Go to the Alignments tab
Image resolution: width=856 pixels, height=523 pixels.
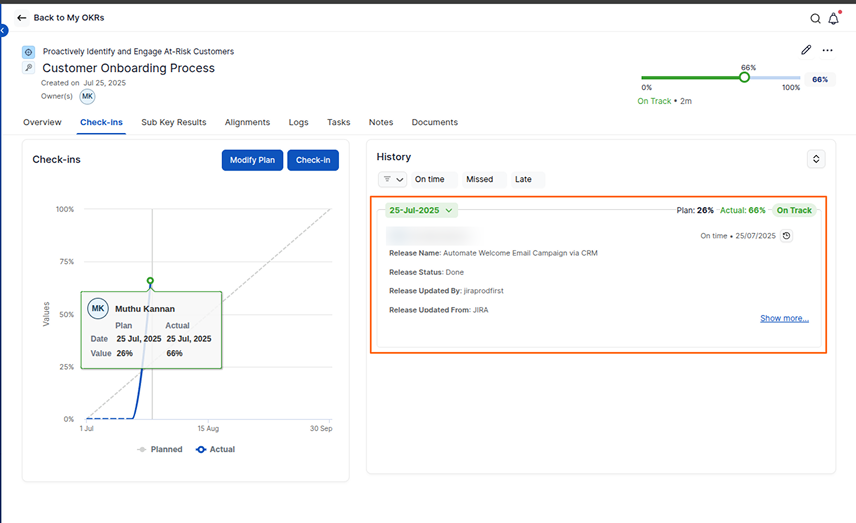coord(247,122)
